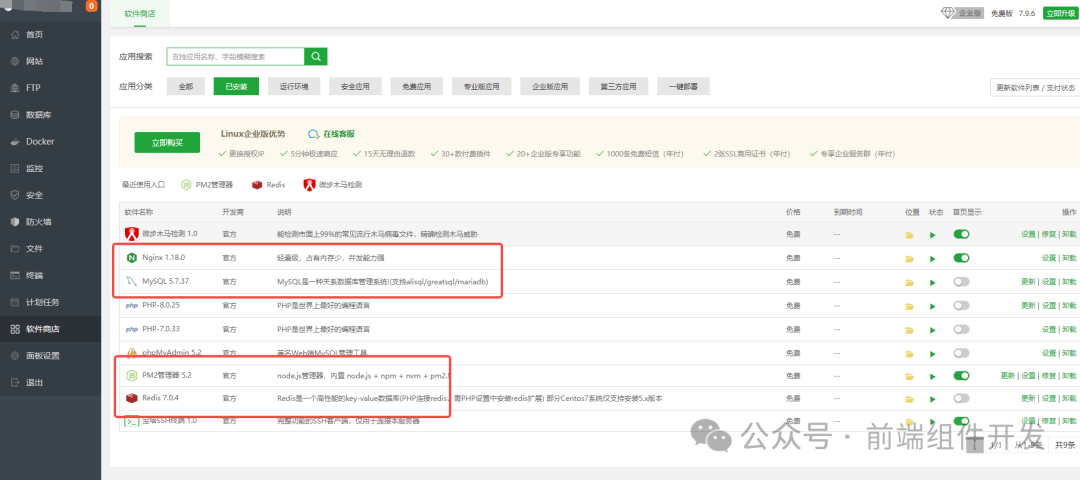Screen dimensions: 1080x480
Task: Switch to the 软件商店 tab at top
Action: coord(140,14)
